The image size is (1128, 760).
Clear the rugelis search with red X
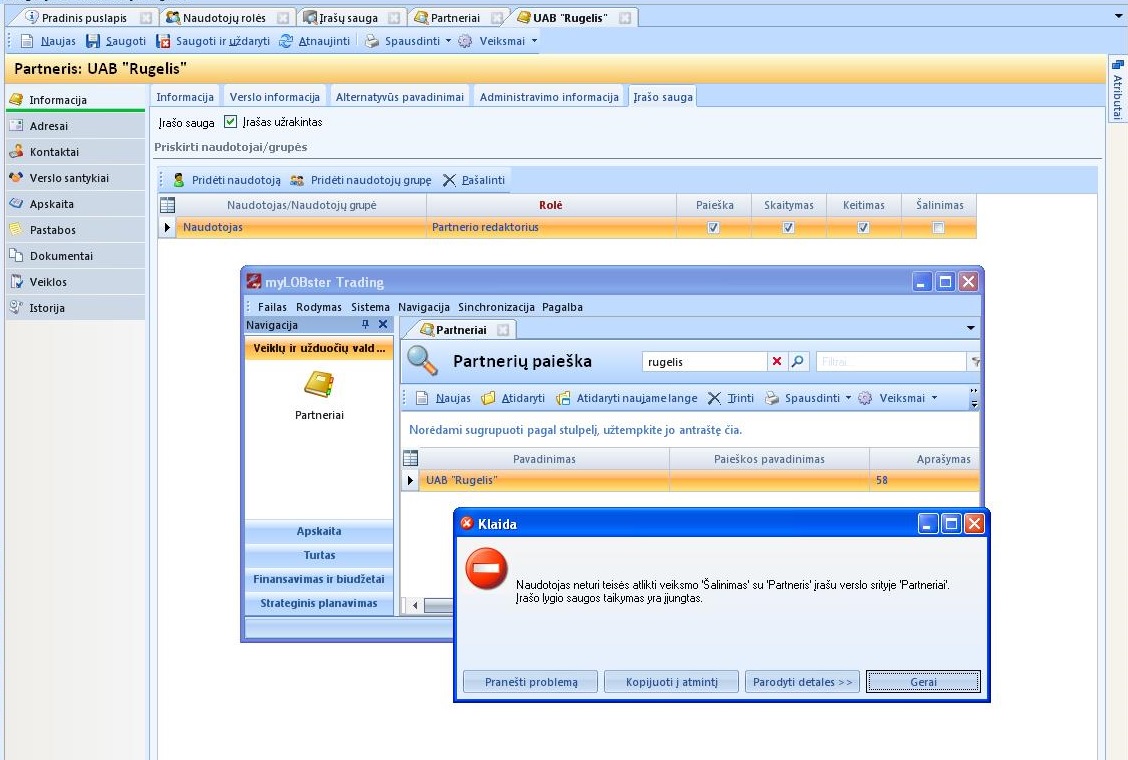(x=776, y=362)
